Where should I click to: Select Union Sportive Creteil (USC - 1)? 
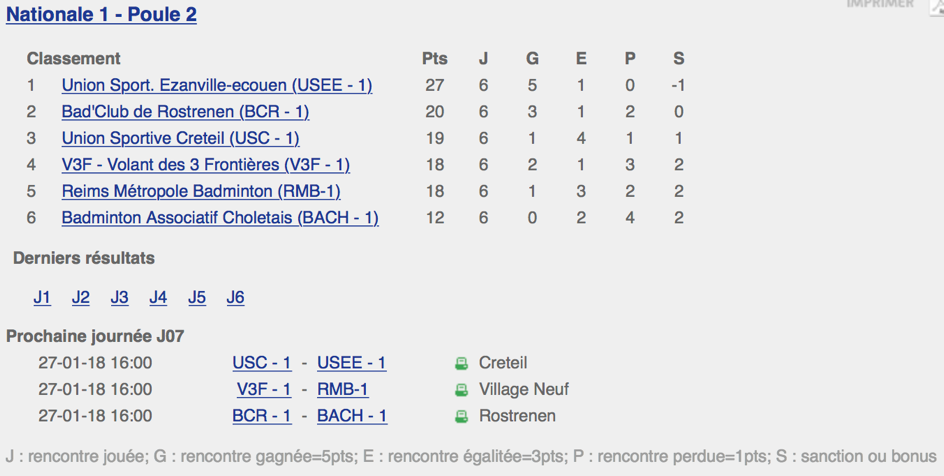180,138
